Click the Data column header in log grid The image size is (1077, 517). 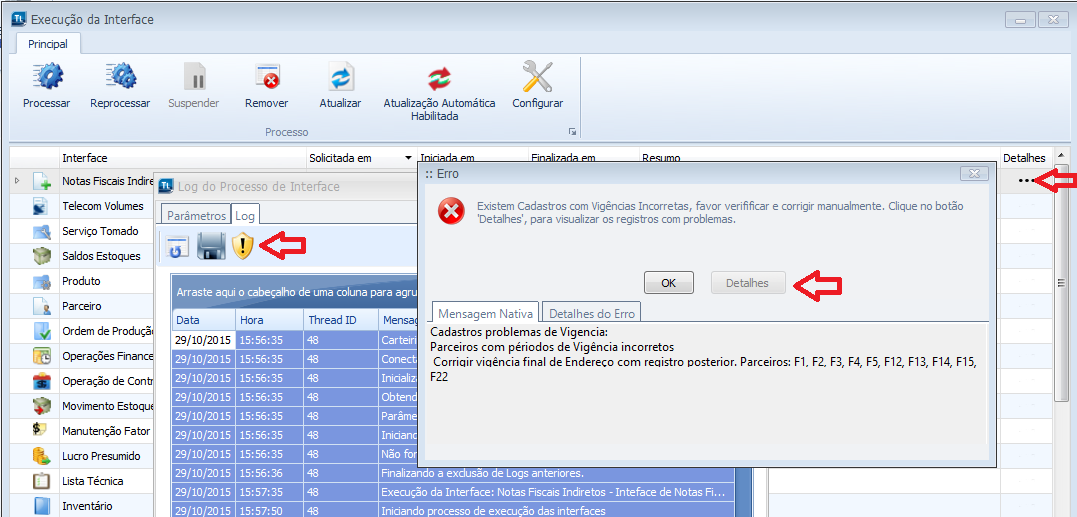click(x=203, y=320)
